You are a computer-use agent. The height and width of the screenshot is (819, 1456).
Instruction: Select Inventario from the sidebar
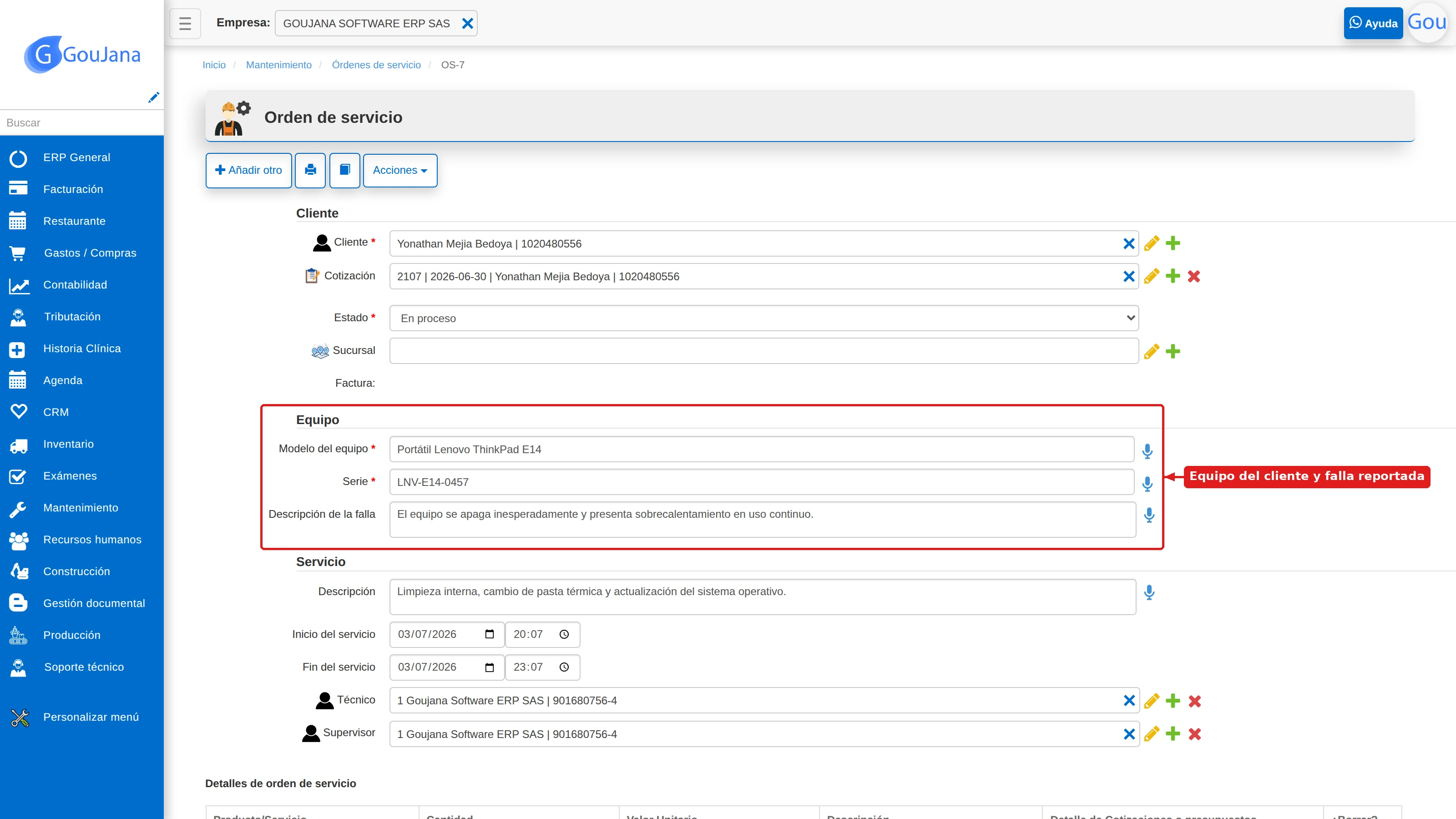click(68, 444)
